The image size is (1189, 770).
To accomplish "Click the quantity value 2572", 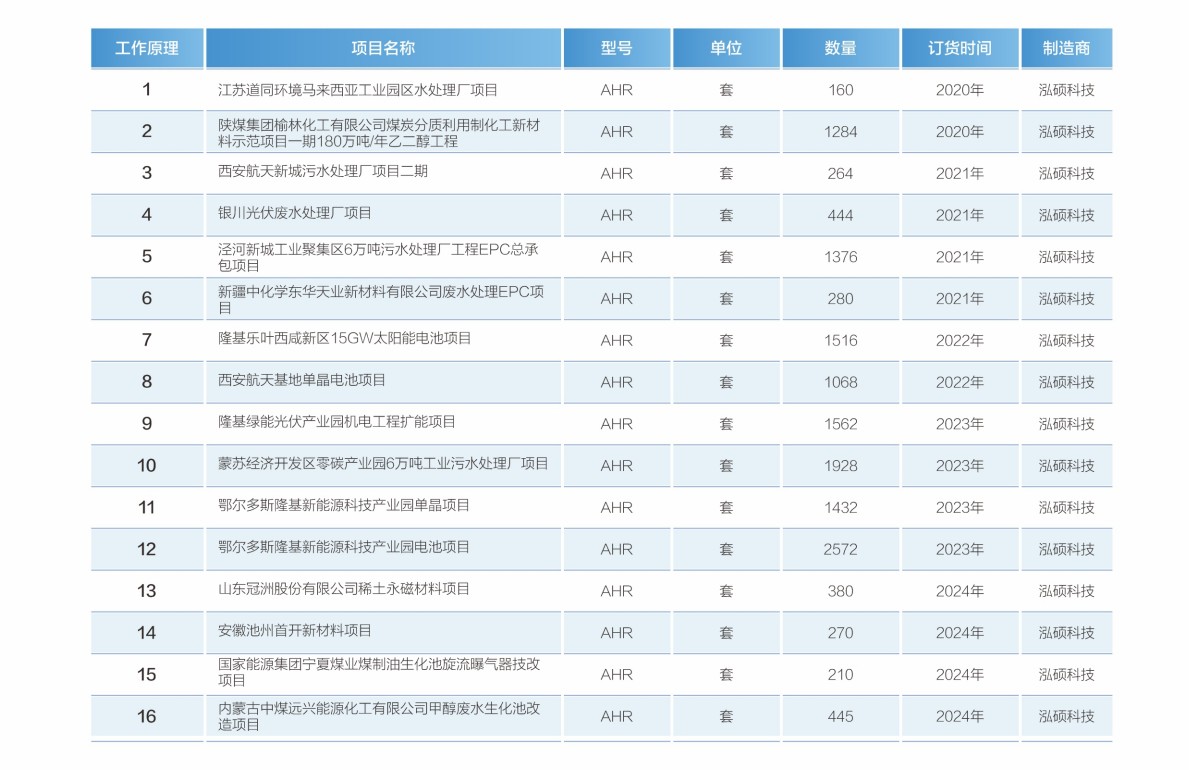I will point(840,549).
